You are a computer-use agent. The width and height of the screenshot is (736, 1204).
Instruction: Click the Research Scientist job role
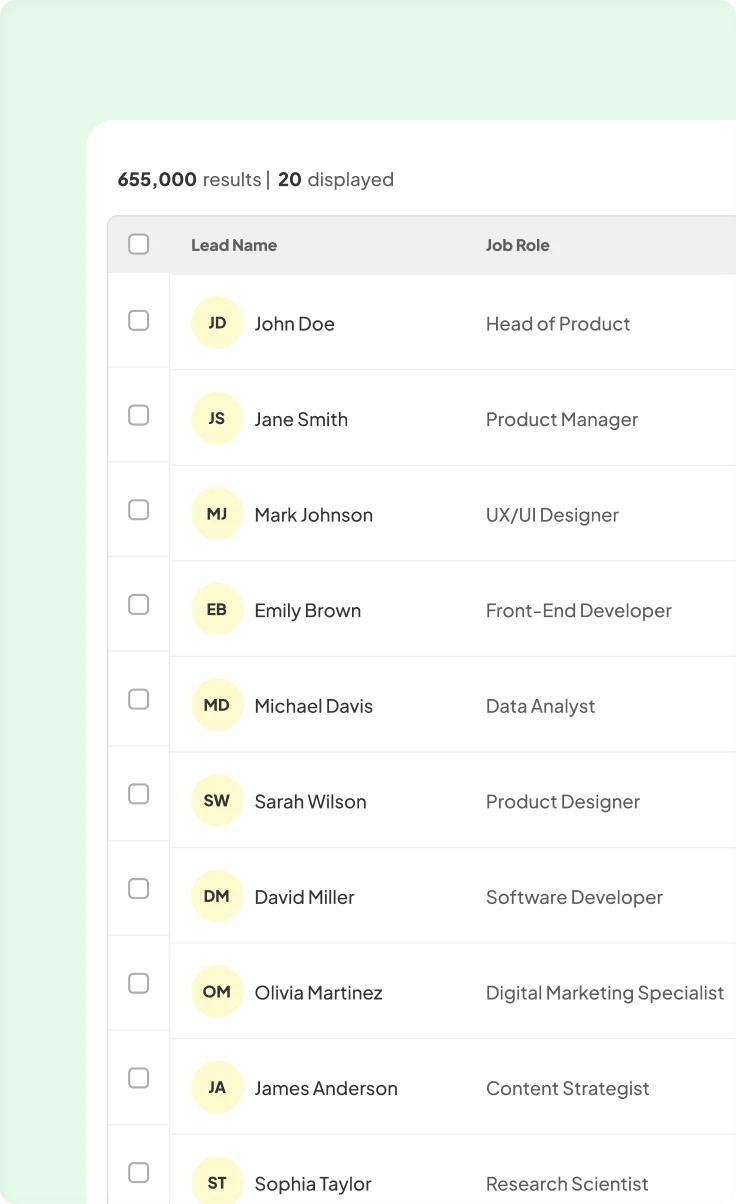[x=567, y=1184]
